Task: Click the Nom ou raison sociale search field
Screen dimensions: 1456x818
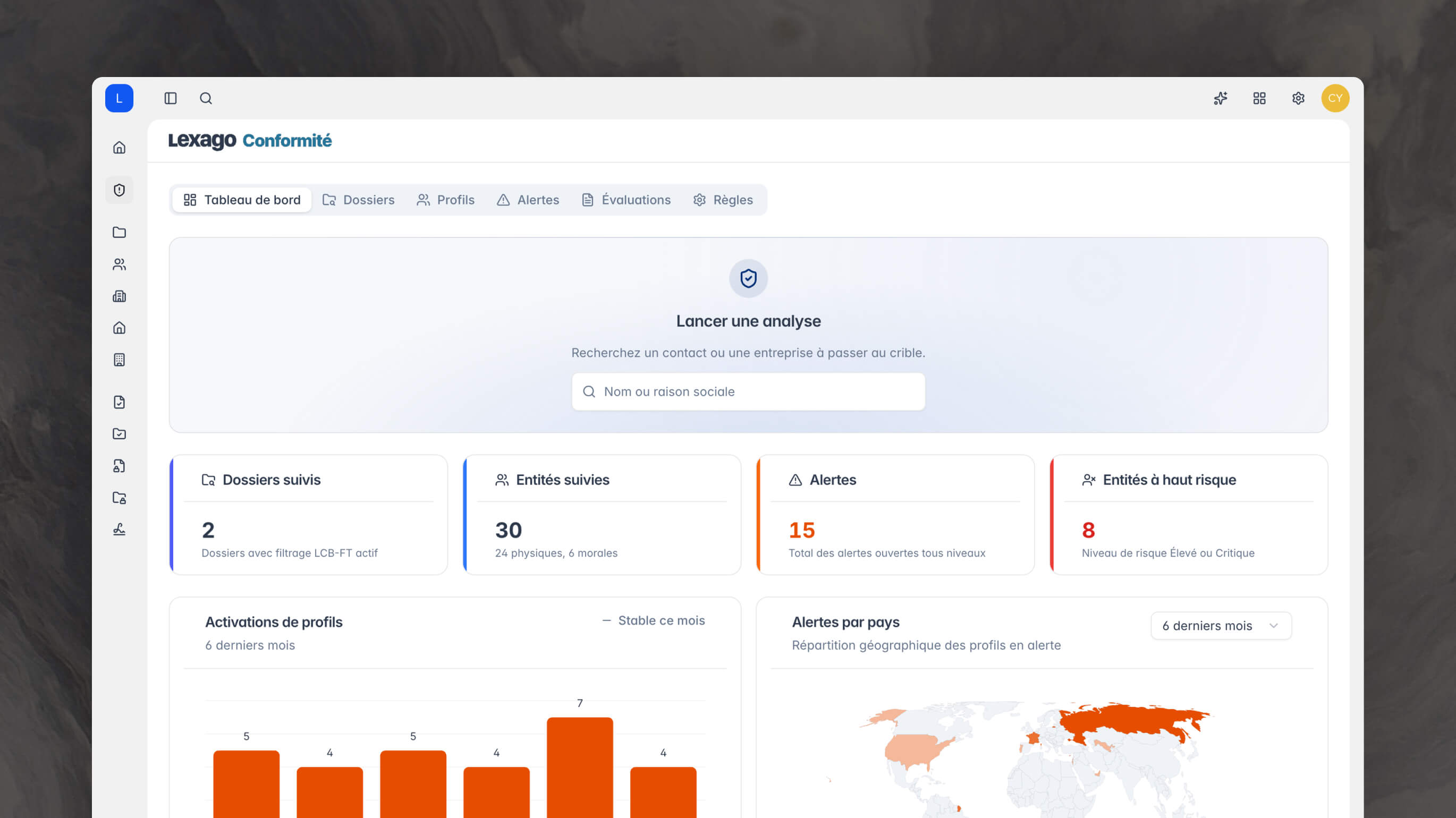Action: (748, 391)
